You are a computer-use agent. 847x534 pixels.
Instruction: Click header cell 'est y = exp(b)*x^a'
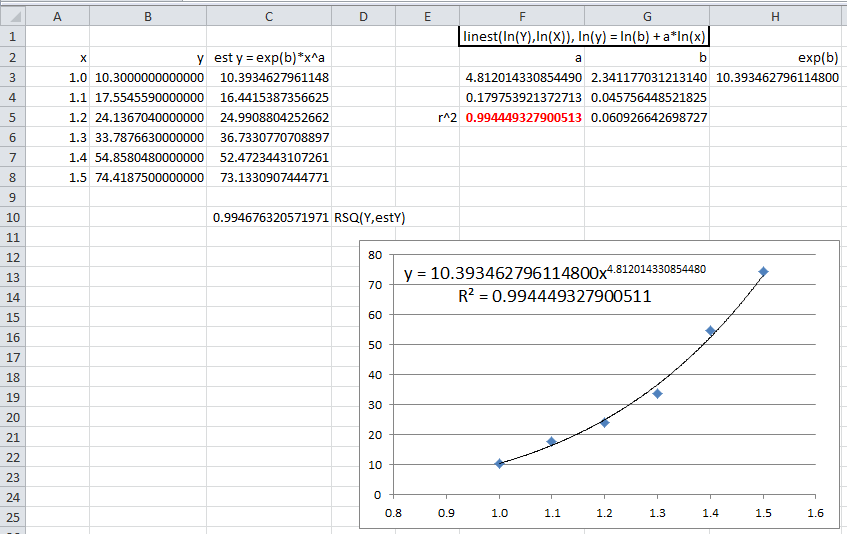(268, 57)
